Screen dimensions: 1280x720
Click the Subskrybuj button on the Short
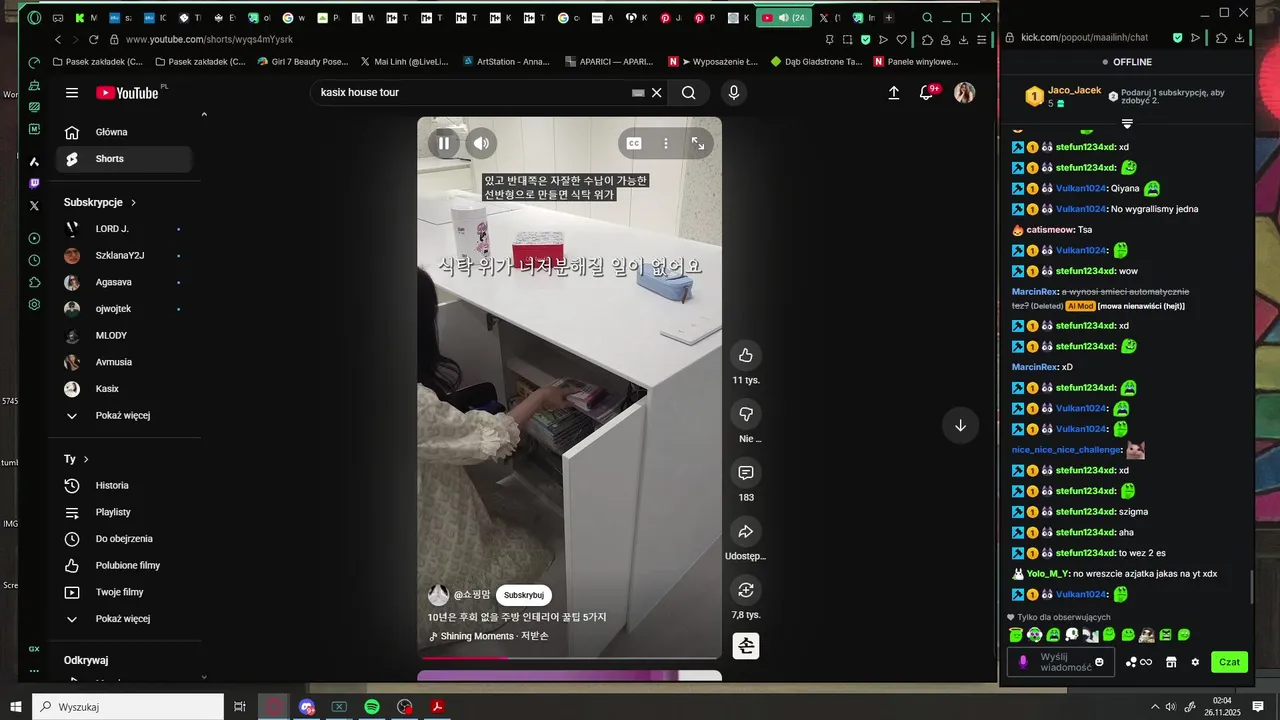pos(524,595)
